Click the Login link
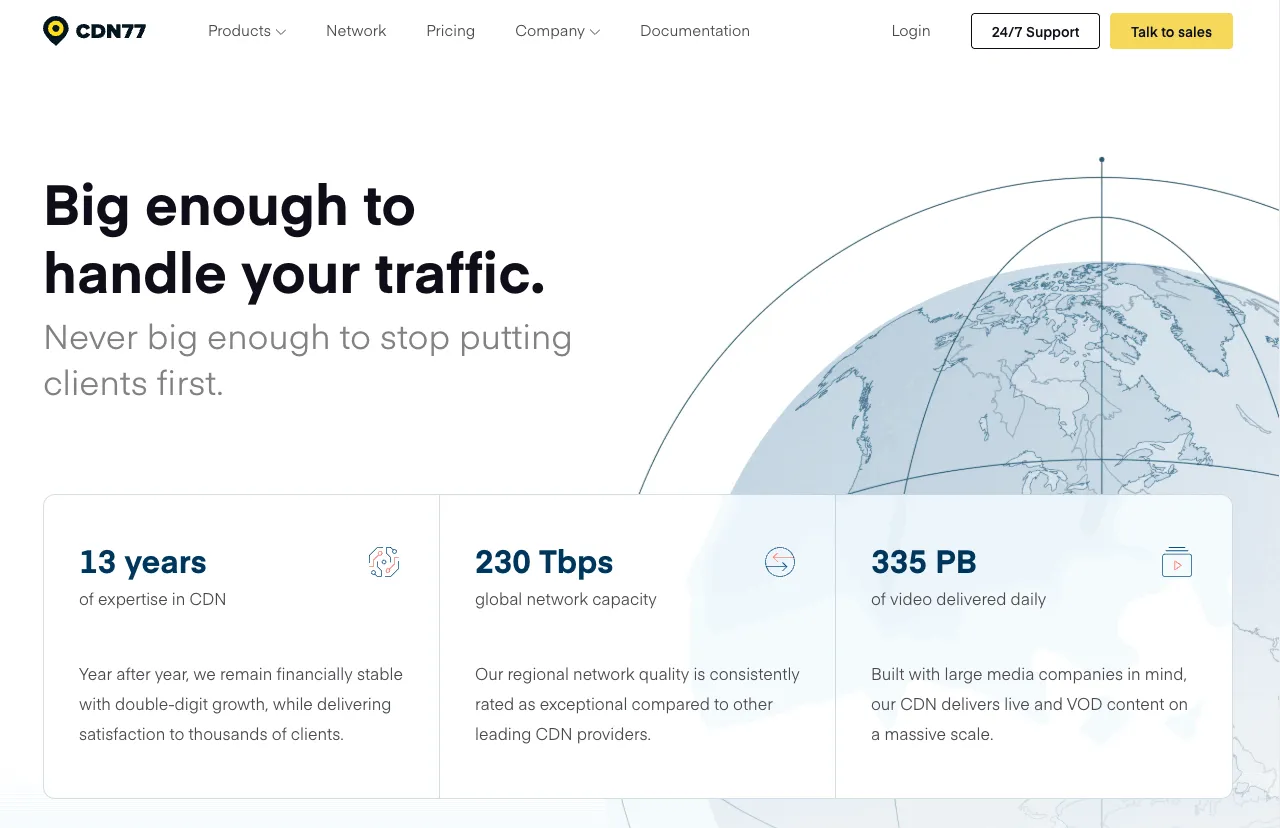Image resolution: width=1280 pixels, height=828 pixels. point(911,31)
